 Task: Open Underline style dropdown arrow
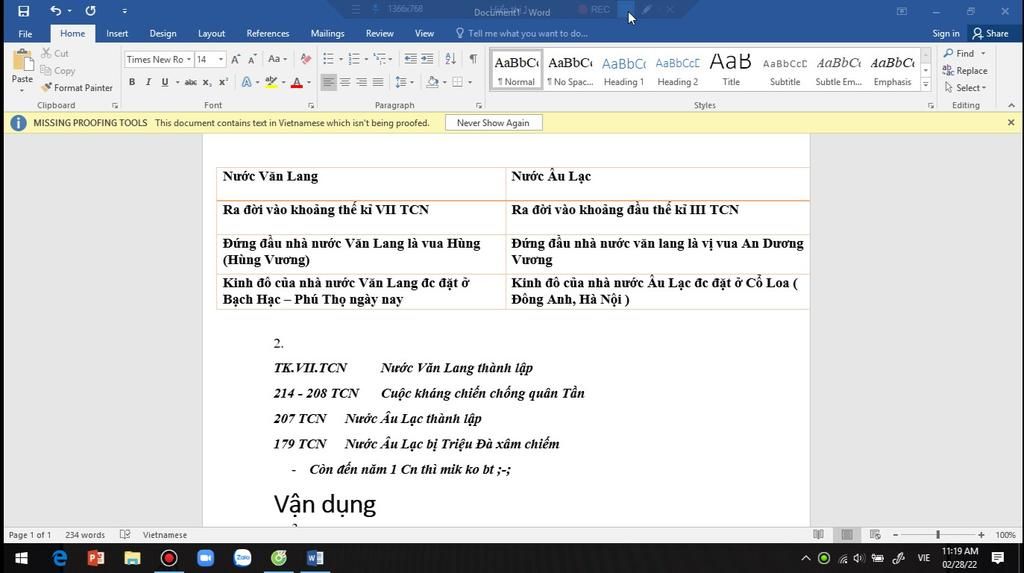click(177, 82)
